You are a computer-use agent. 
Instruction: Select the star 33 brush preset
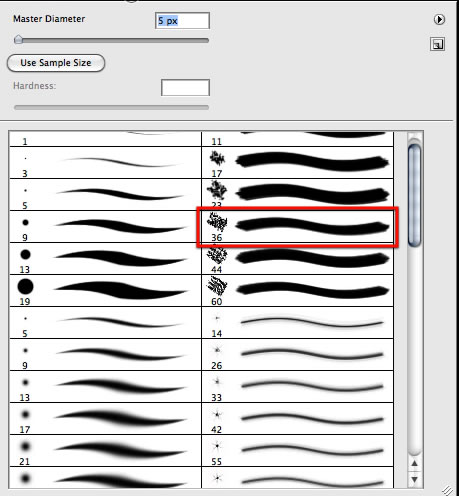[x=297, y=386]
